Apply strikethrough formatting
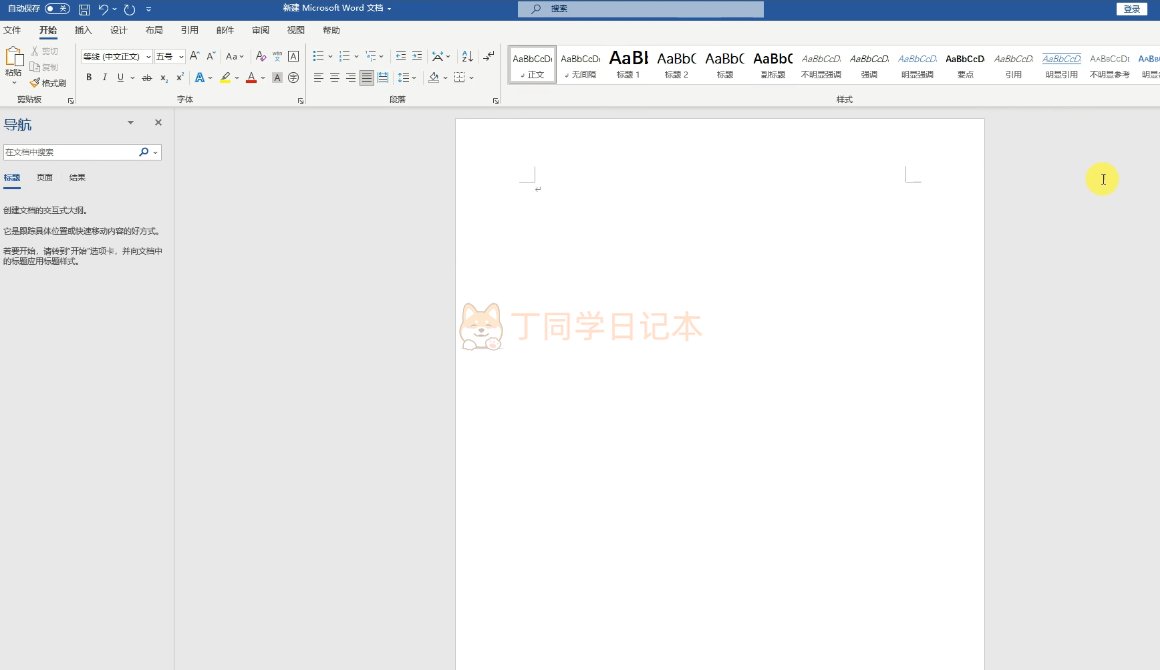 click(147, 77)
